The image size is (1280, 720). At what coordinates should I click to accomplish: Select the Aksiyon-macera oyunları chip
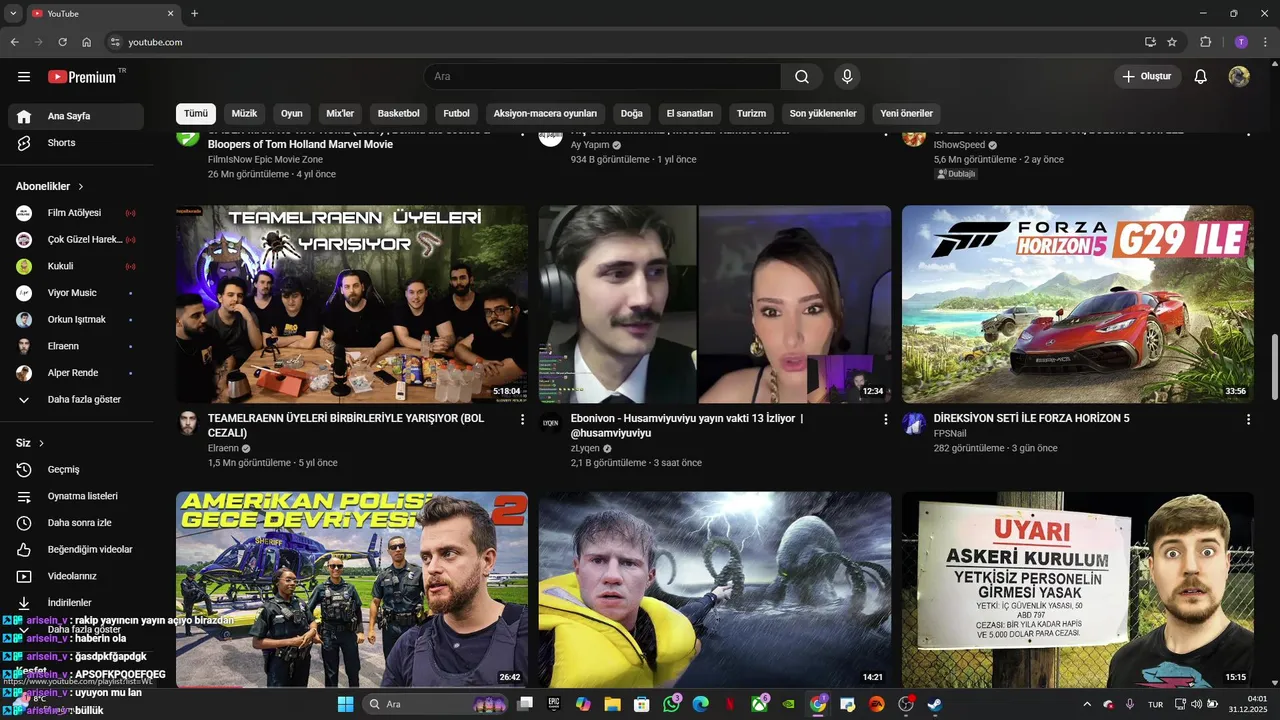click(545, 113)
